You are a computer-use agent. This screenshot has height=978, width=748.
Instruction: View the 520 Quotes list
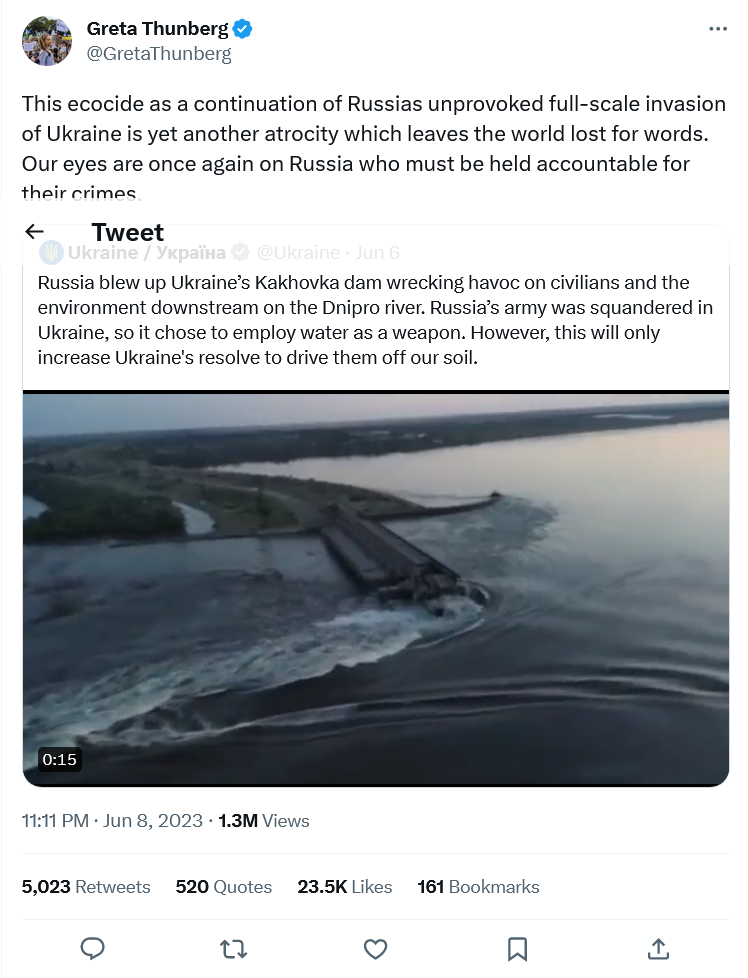pos(223,887)
